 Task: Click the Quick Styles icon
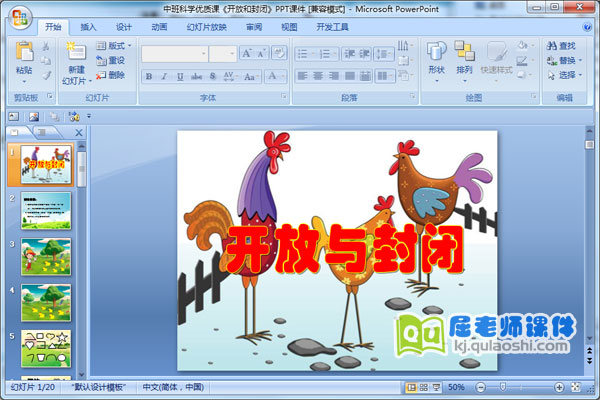pyautogui.click(x=496, y=51)
